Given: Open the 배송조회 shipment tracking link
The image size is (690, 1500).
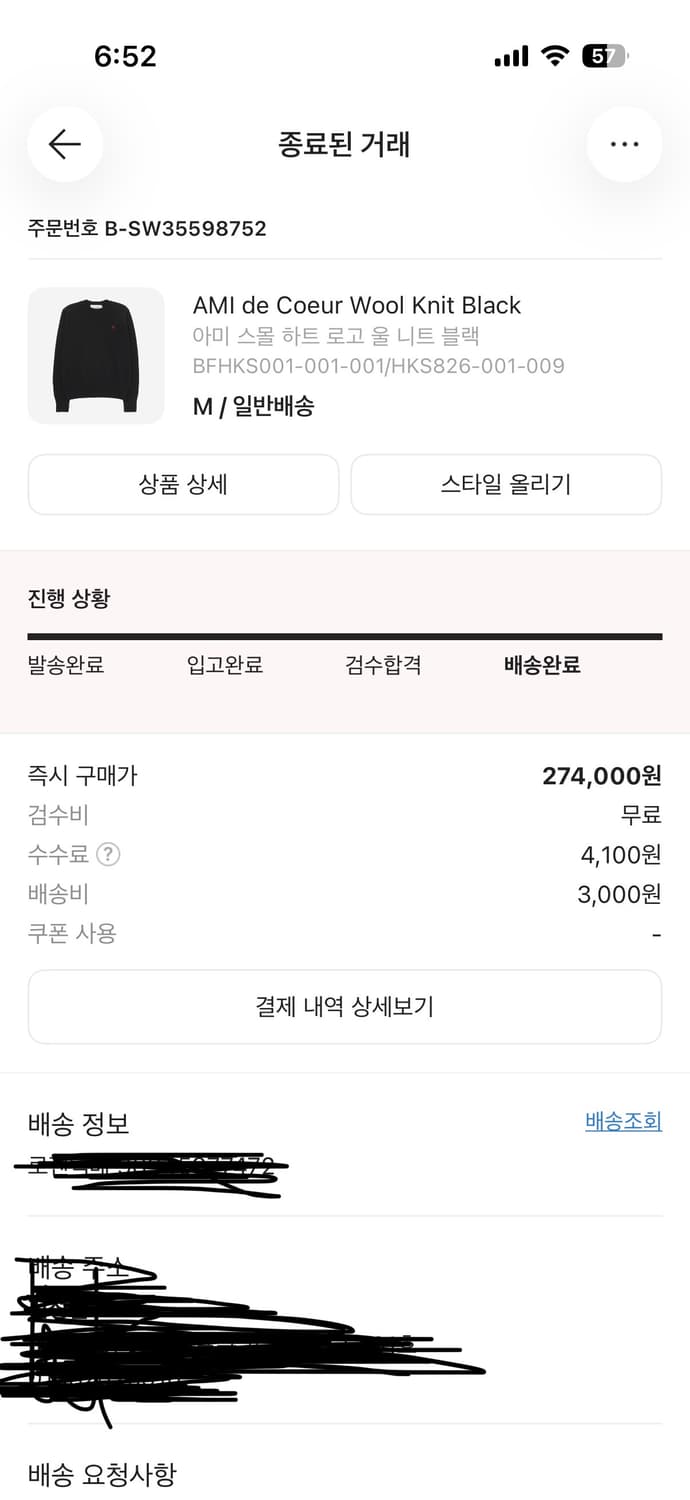Looking at the screenshot, I should 623,1121.
